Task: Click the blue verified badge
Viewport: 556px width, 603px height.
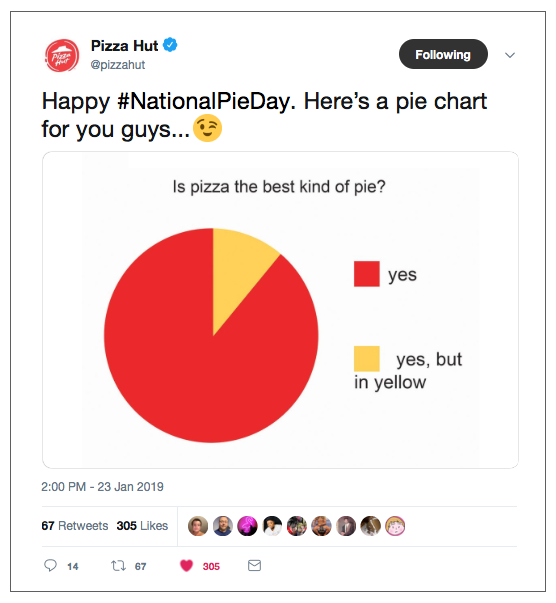Action: (170, 45)
